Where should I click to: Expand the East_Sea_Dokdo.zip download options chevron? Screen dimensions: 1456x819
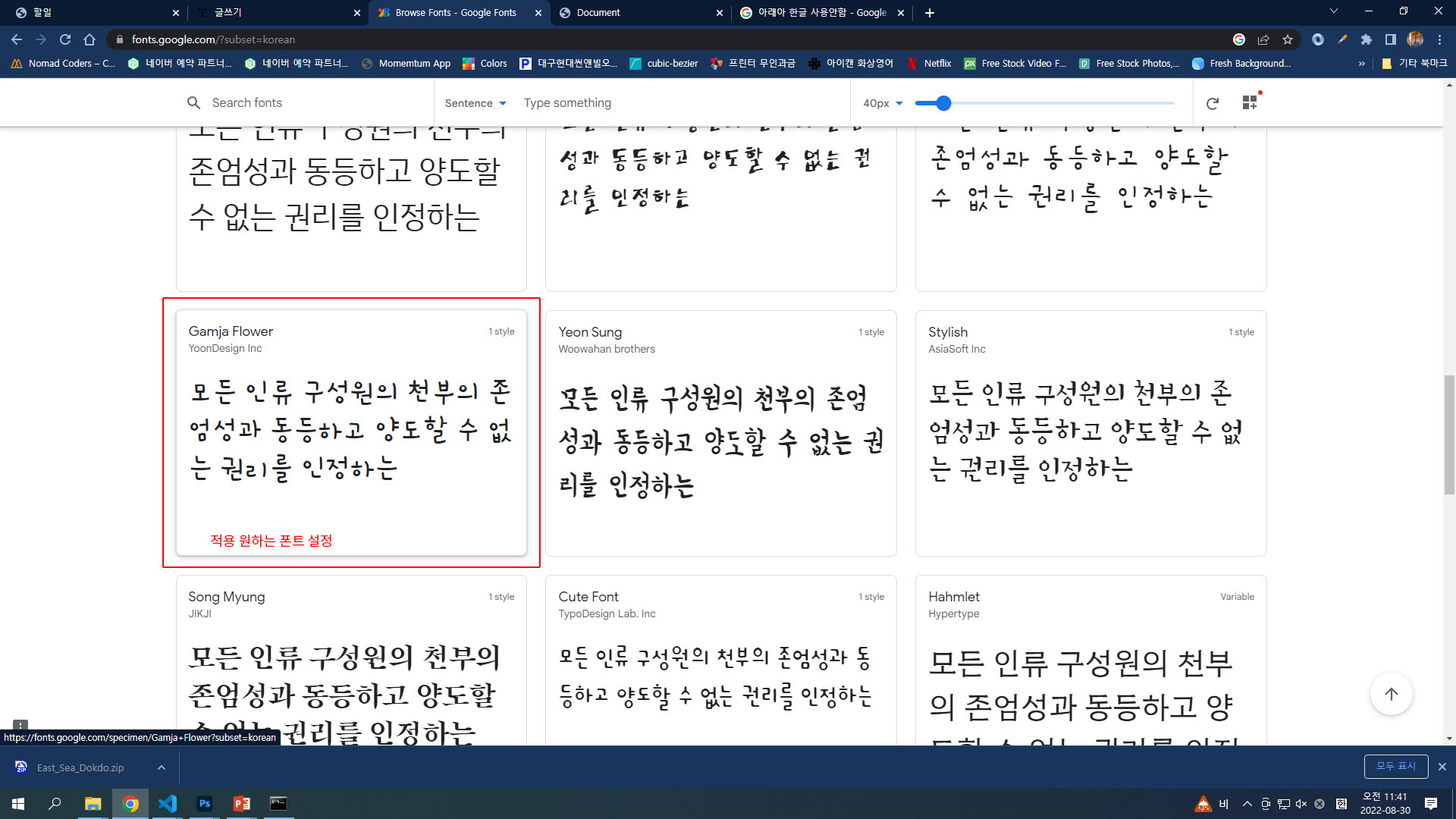click(x=162, y=767)
